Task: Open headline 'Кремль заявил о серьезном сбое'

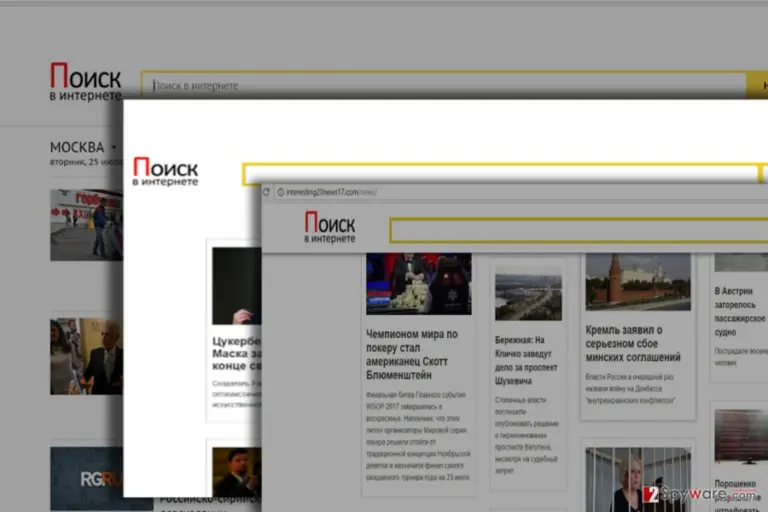Action: pyautogui.click(x=633, y=343)
